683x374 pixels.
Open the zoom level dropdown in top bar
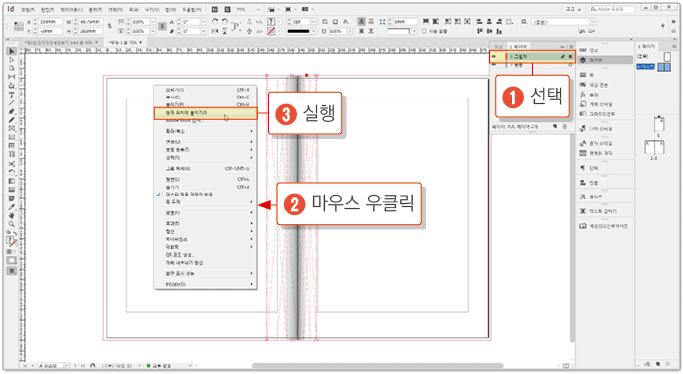click(x=258, y=9)
